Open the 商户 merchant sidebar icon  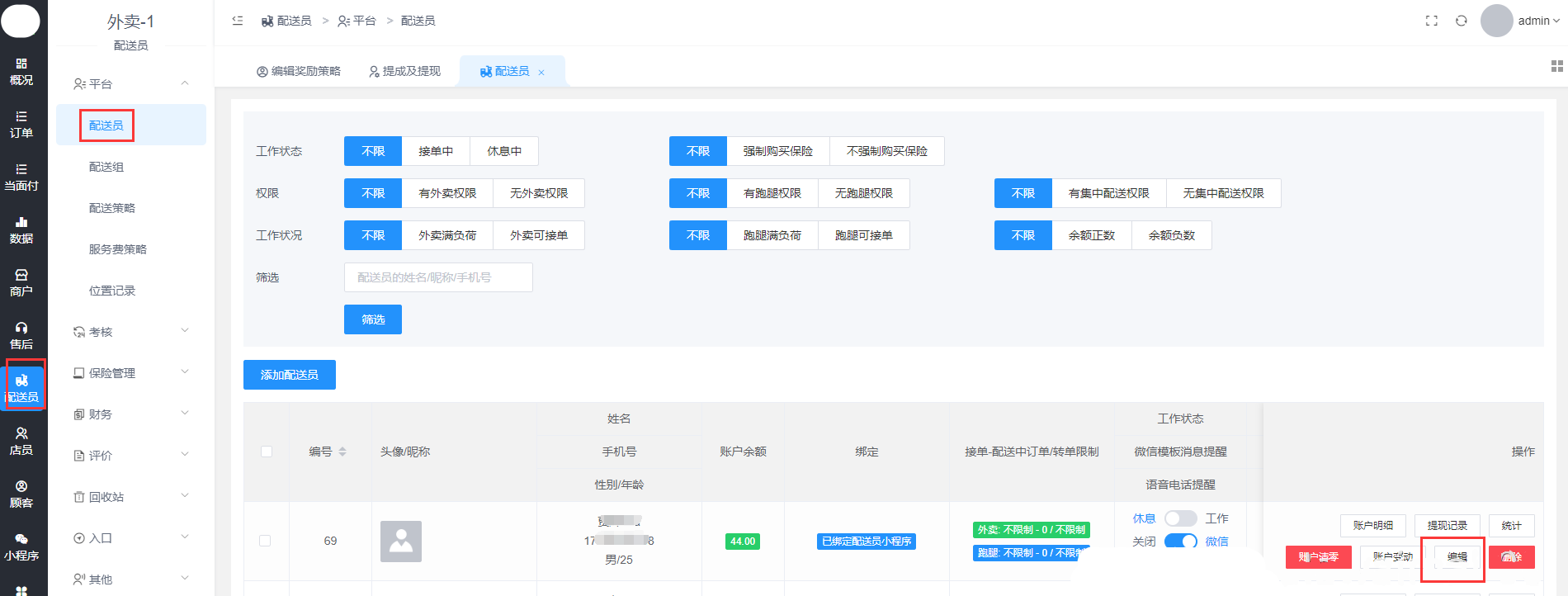pyautogui.click(x=21, y=283)
